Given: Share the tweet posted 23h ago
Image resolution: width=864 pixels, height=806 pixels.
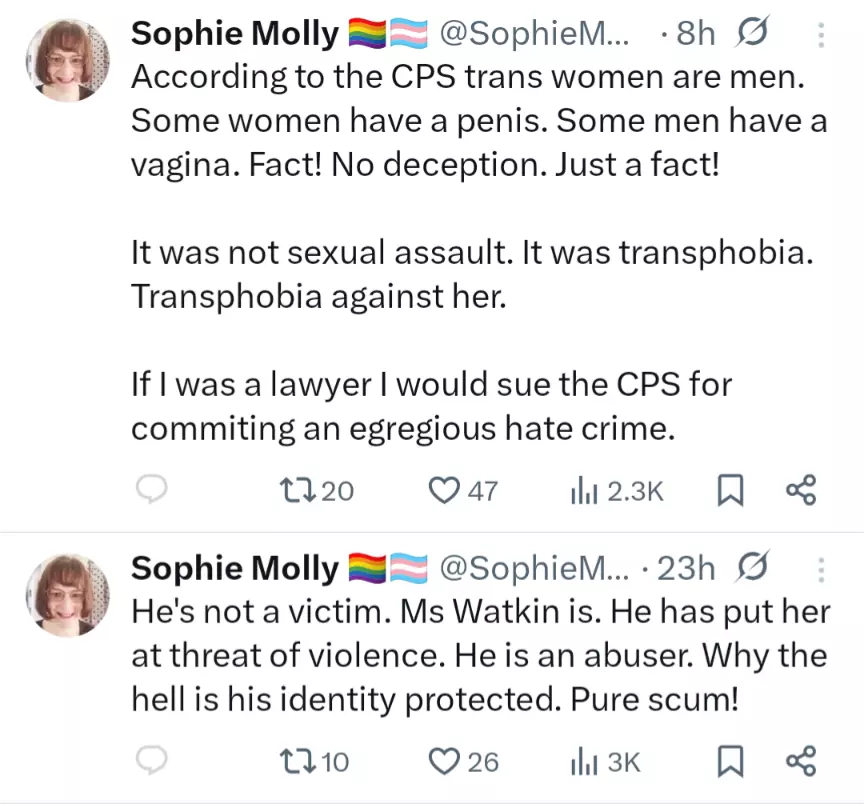Looking at the screenshot, I should (801, 762).
